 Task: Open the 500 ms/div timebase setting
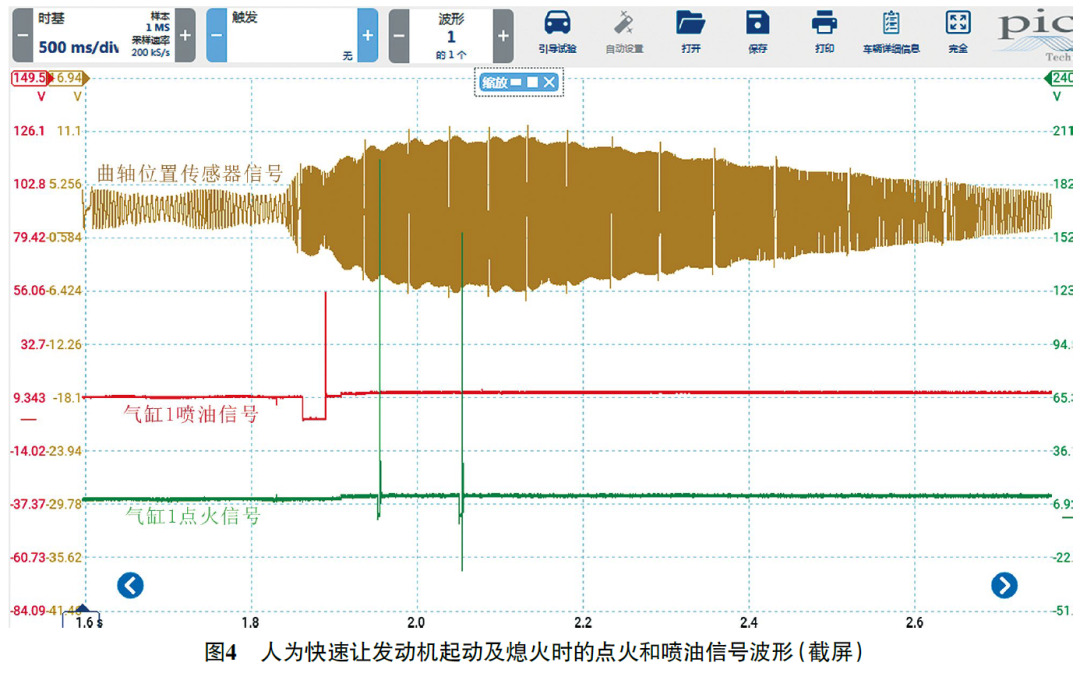[78, 48]
